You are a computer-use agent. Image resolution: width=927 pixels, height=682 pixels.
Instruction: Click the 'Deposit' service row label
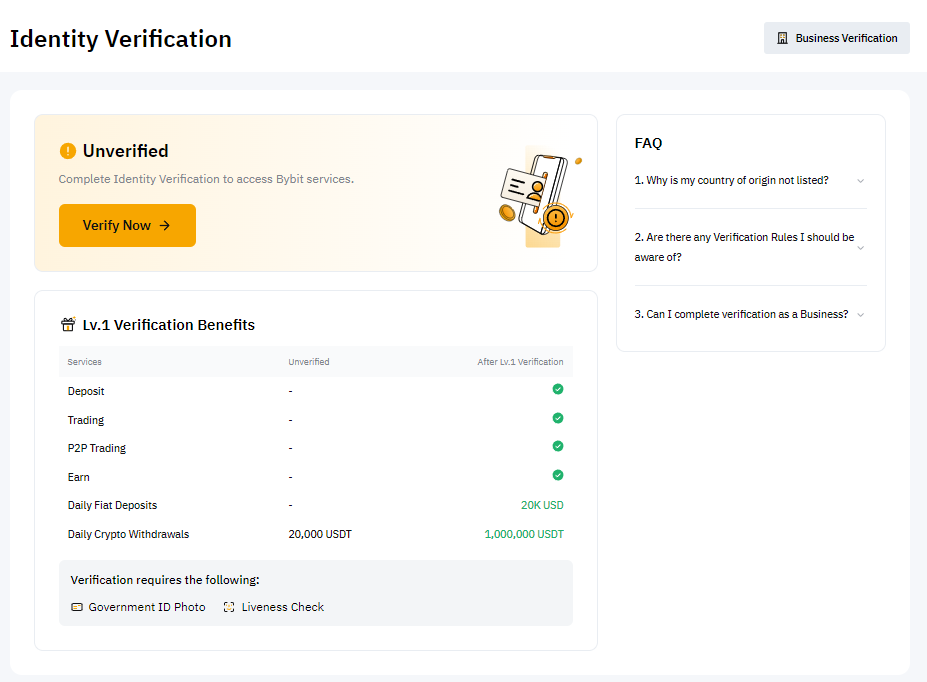(86, 391)
